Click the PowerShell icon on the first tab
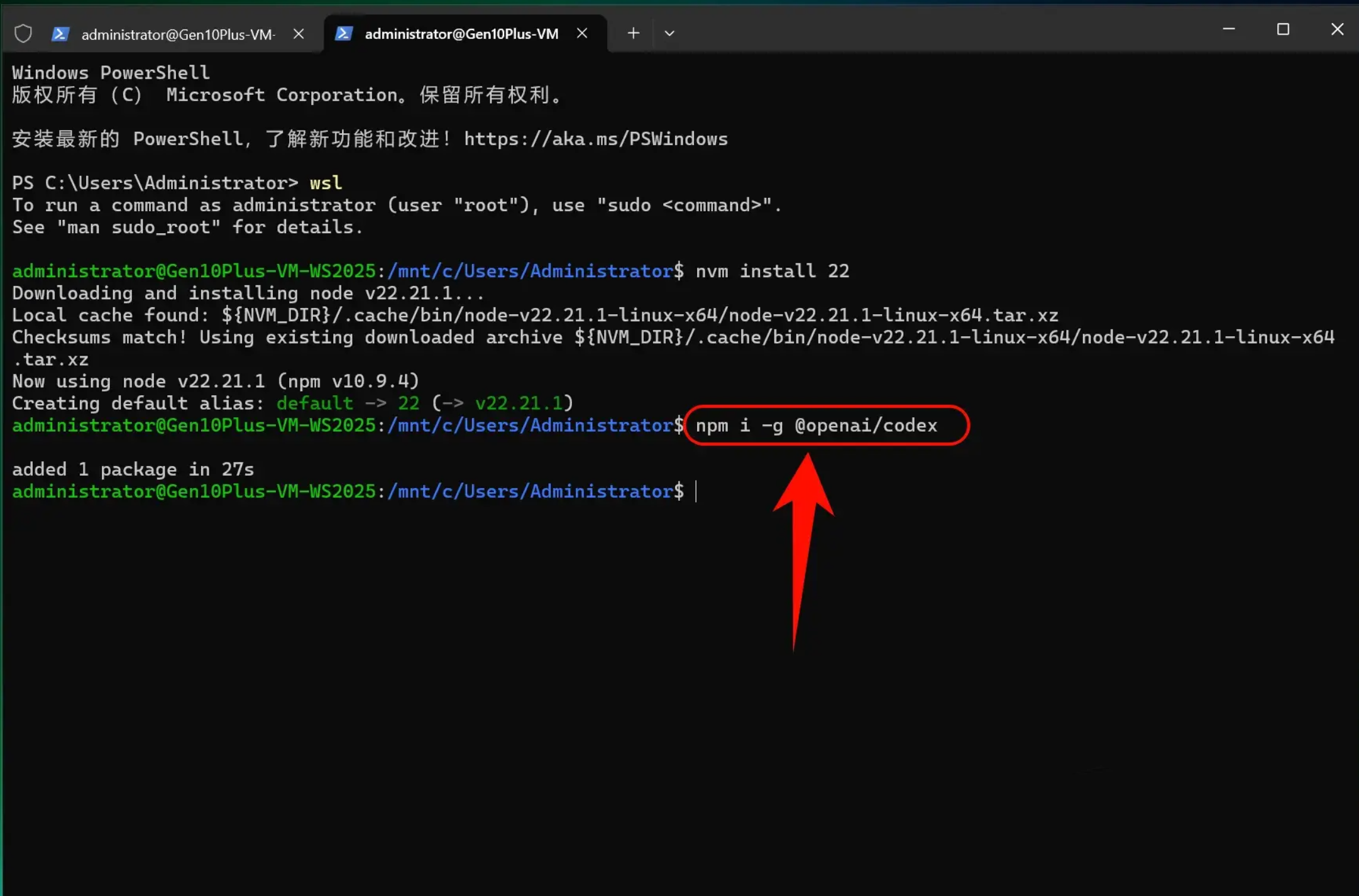 [x=60, y=34]
